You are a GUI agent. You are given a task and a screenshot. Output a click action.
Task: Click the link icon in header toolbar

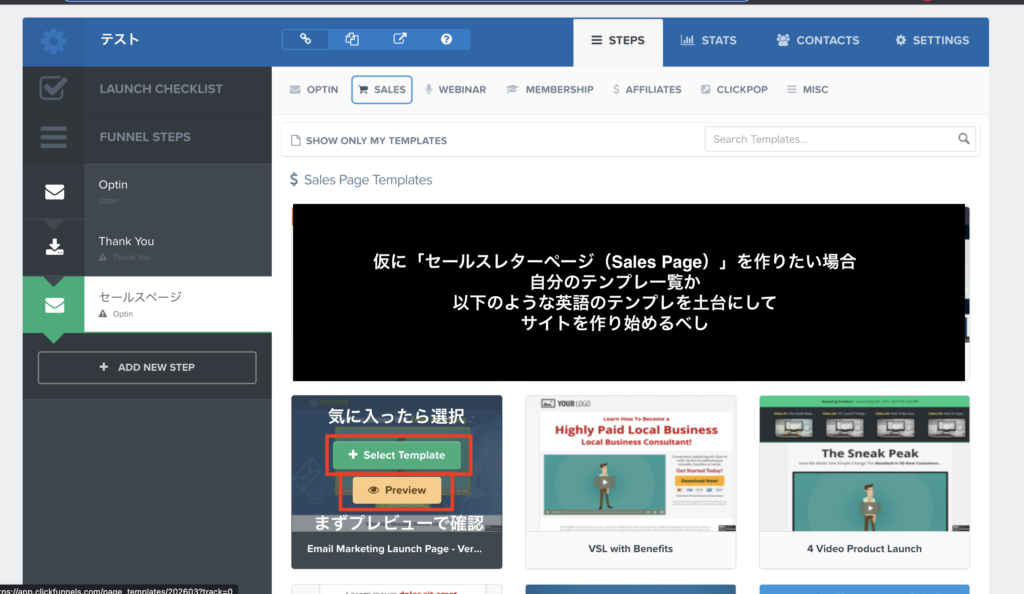[306, 39]
